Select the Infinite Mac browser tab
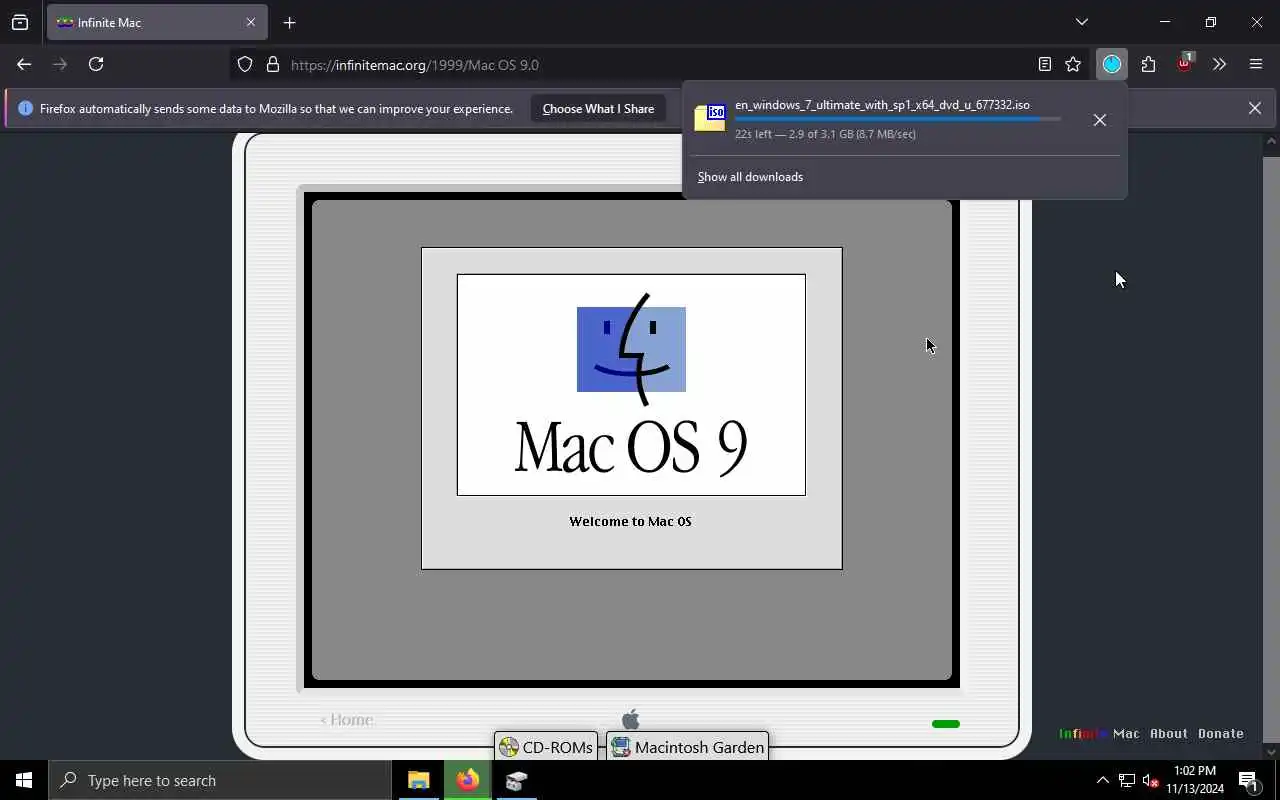The image size is (1280, 800). (155, 22)
